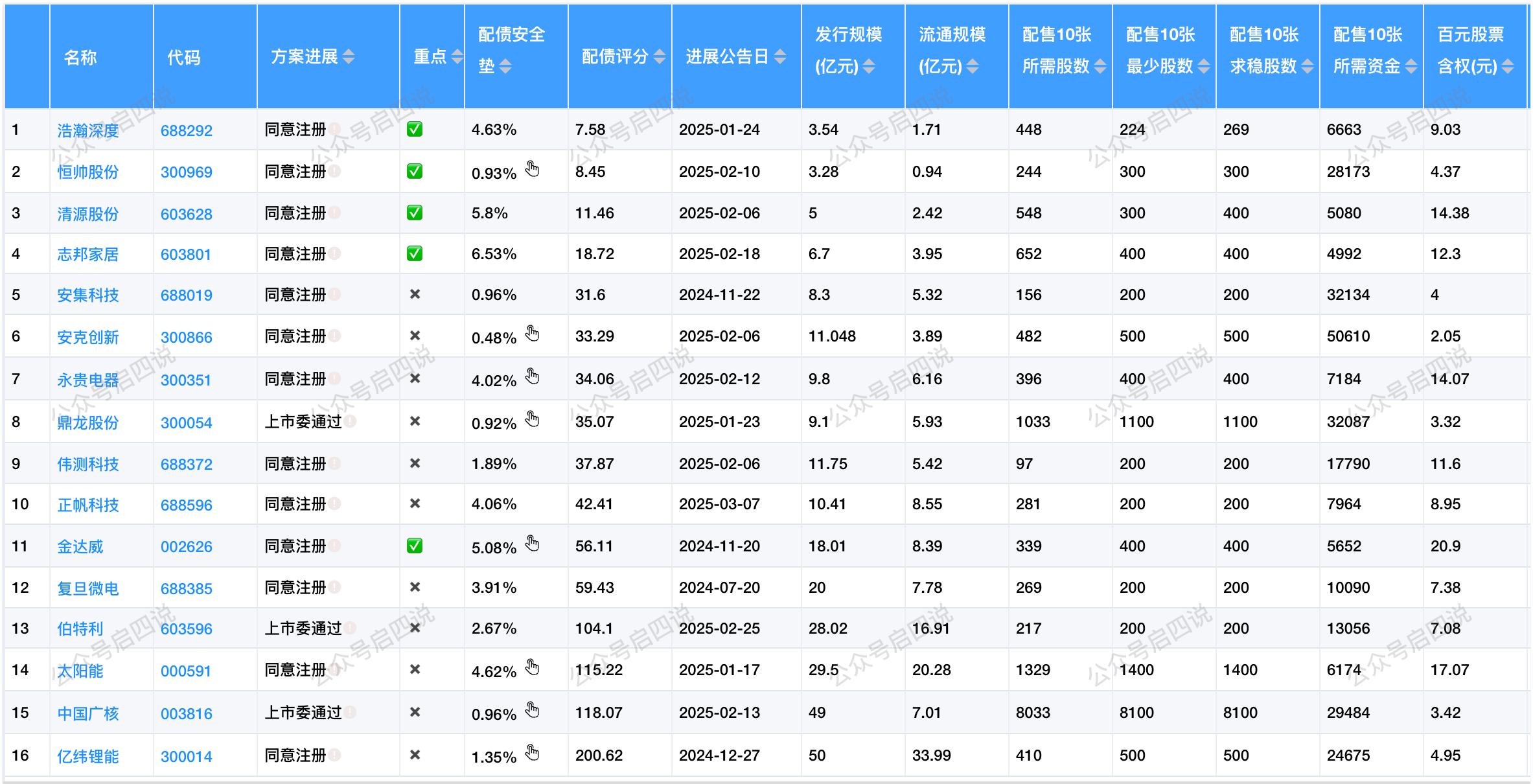Open stock code 688385 link

click(x=186, y=588)
